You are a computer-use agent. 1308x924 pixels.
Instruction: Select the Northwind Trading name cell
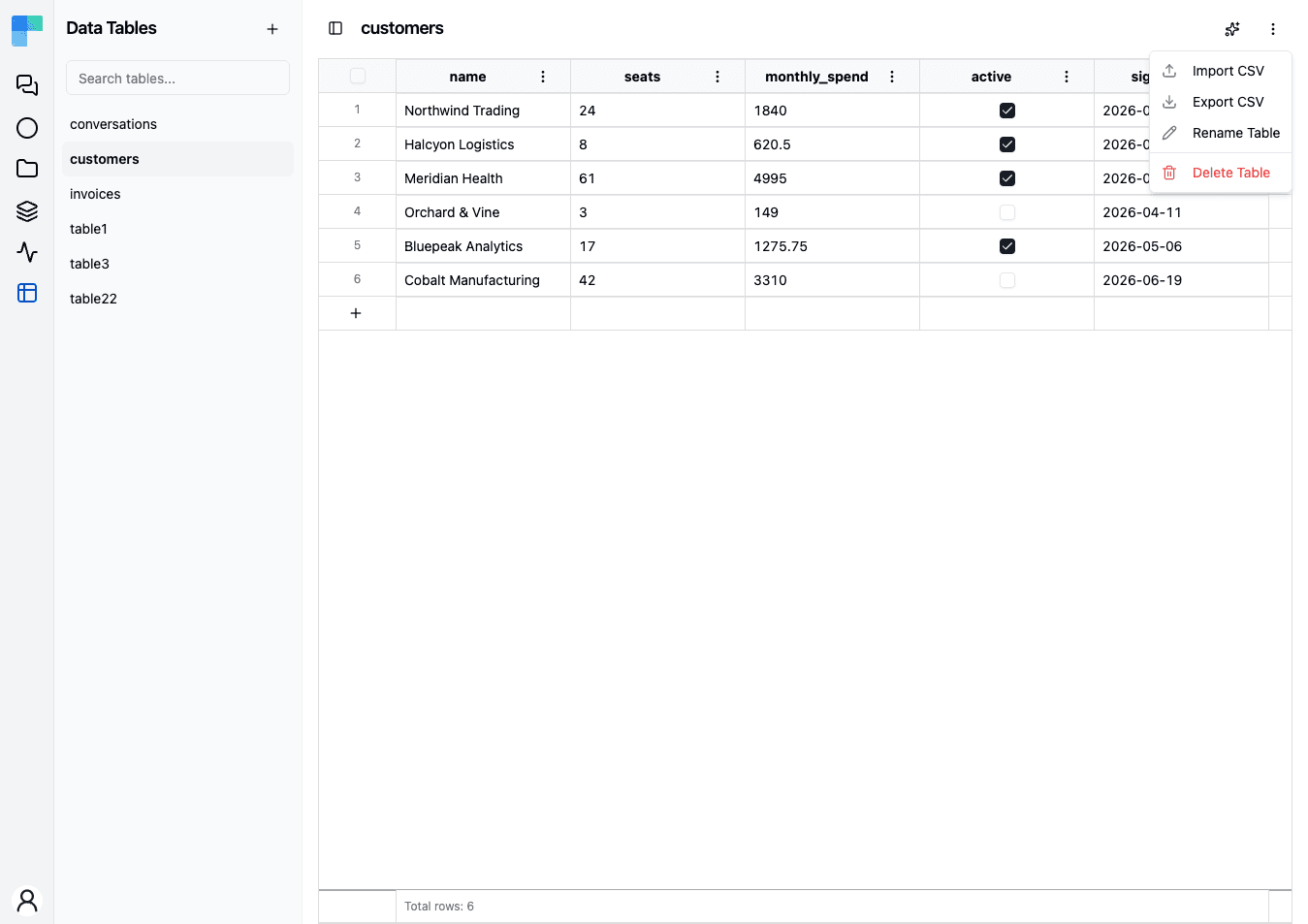483,111
